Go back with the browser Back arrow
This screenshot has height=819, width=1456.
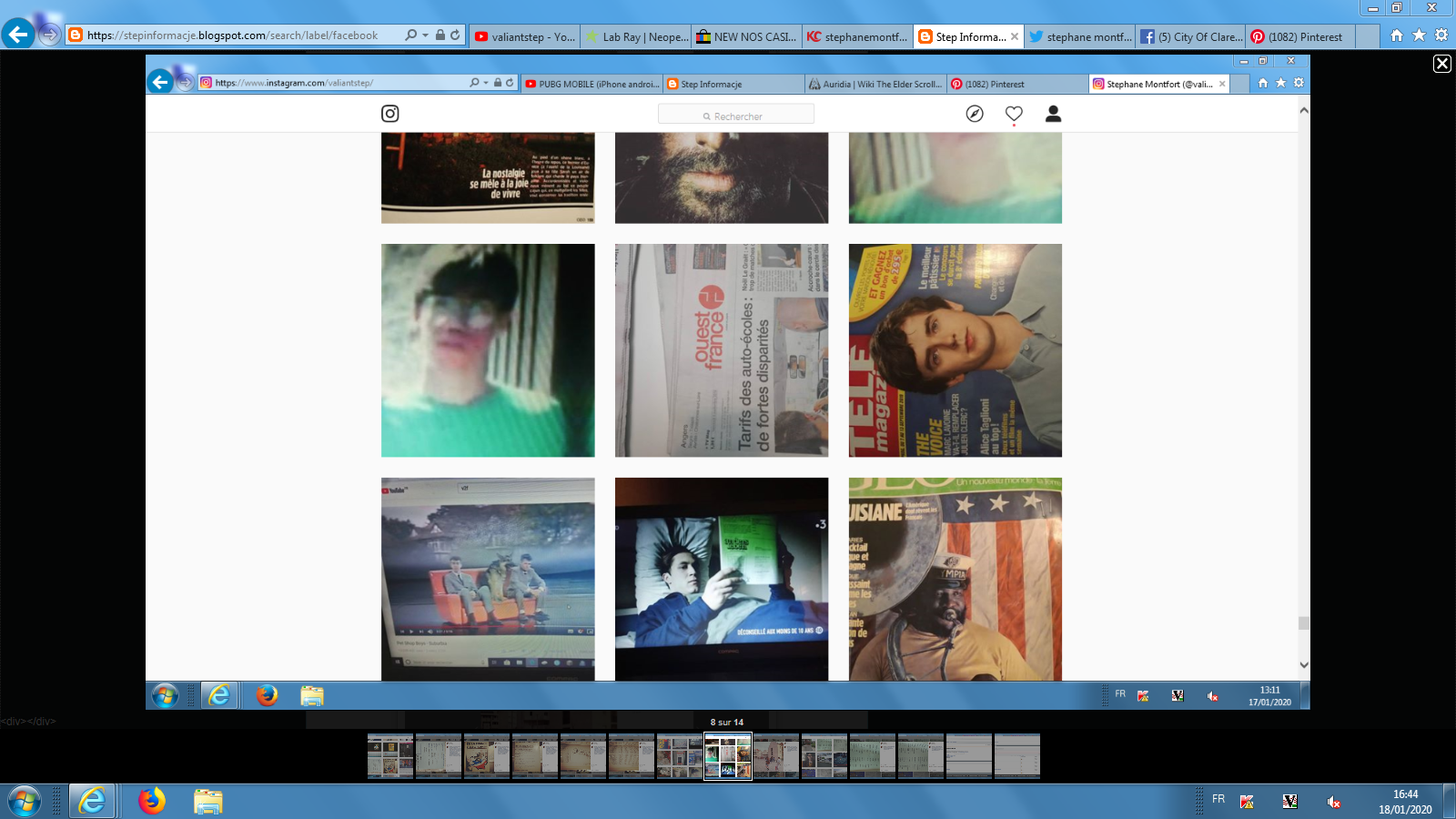(18, 35)
